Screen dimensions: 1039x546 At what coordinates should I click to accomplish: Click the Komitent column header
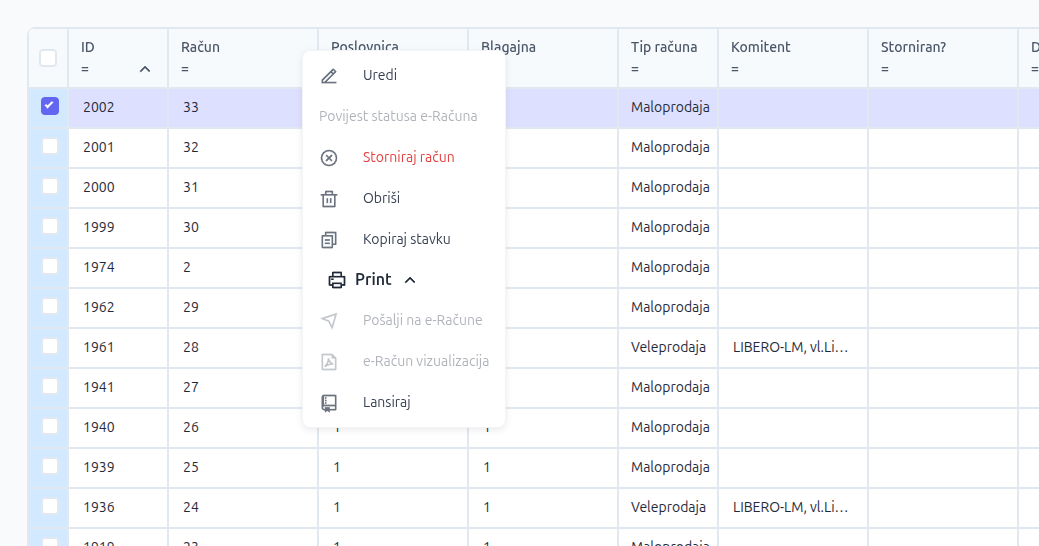tap(760, 47)
